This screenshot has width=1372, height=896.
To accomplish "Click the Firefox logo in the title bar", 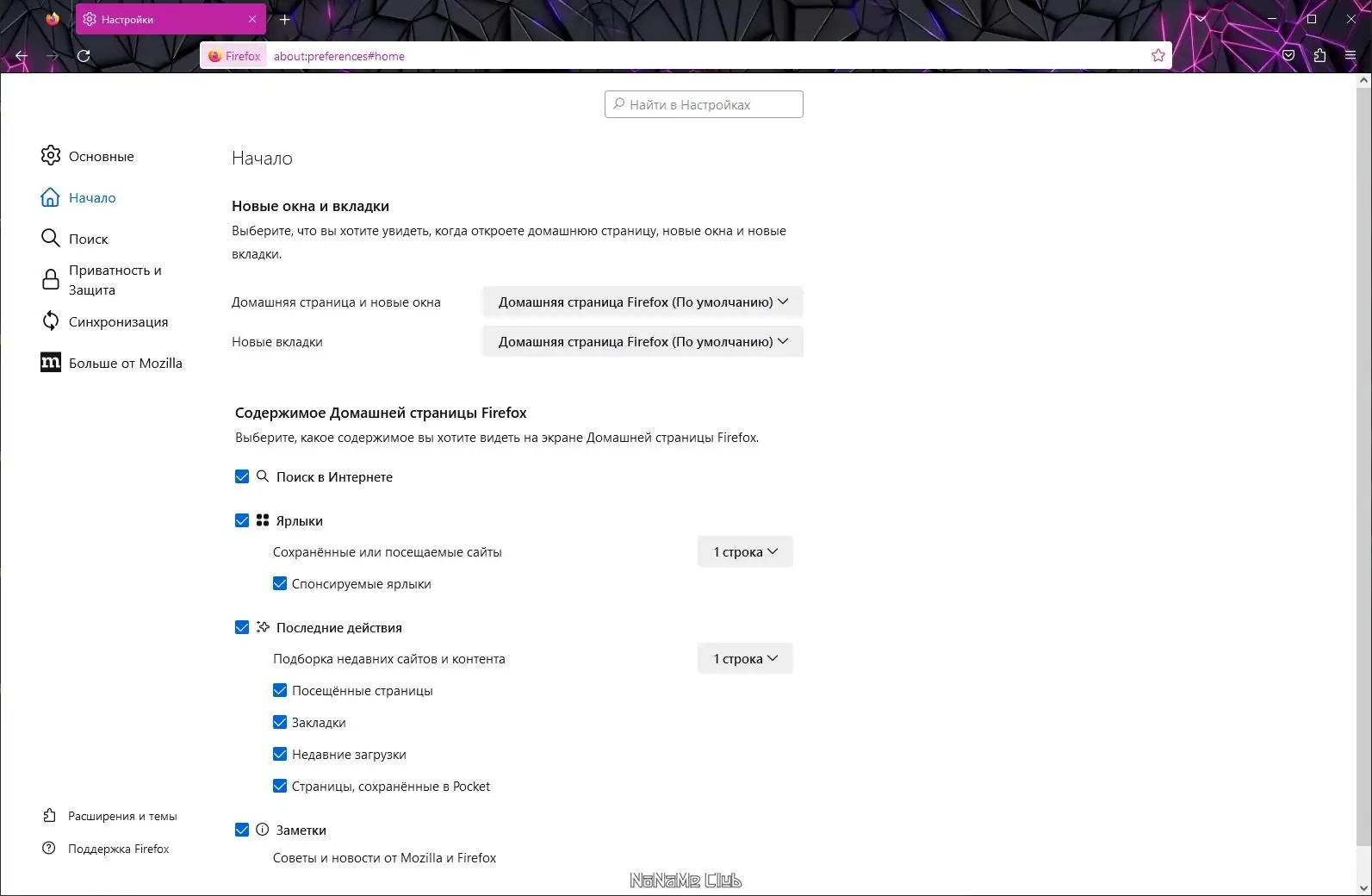I will 53,19.
